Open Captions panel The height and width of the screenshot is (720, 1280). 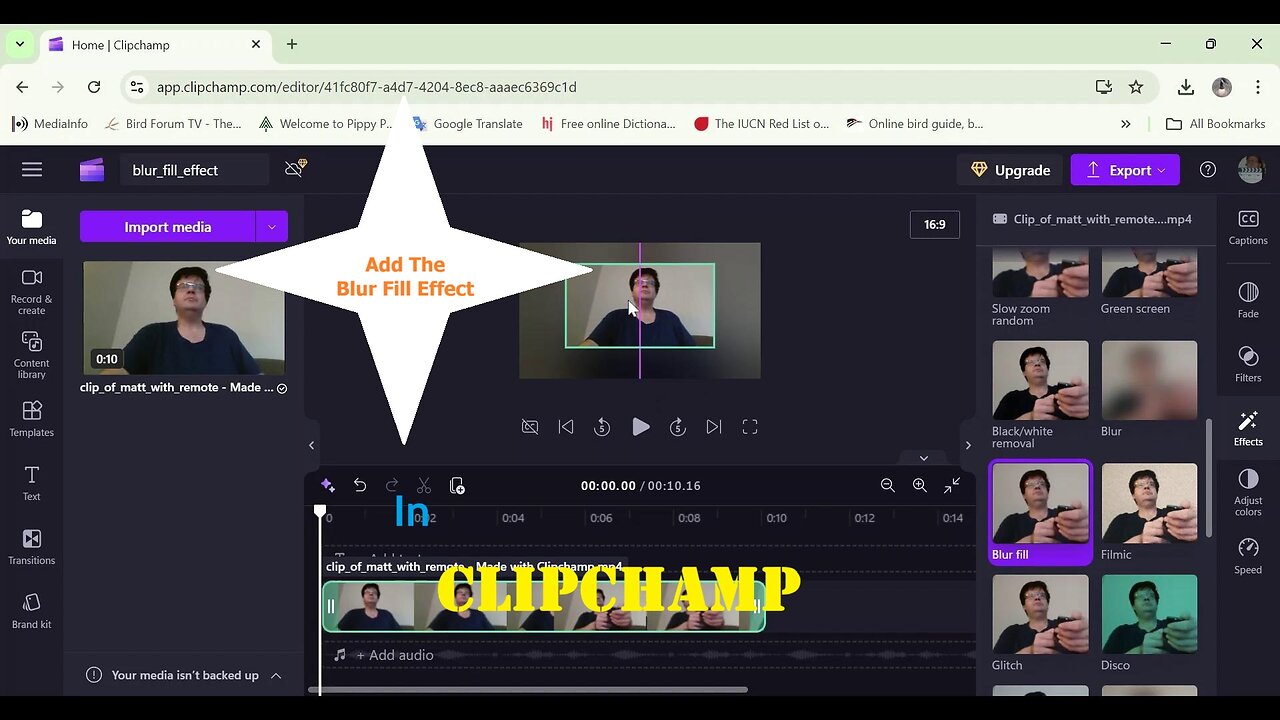point(1248,227)
